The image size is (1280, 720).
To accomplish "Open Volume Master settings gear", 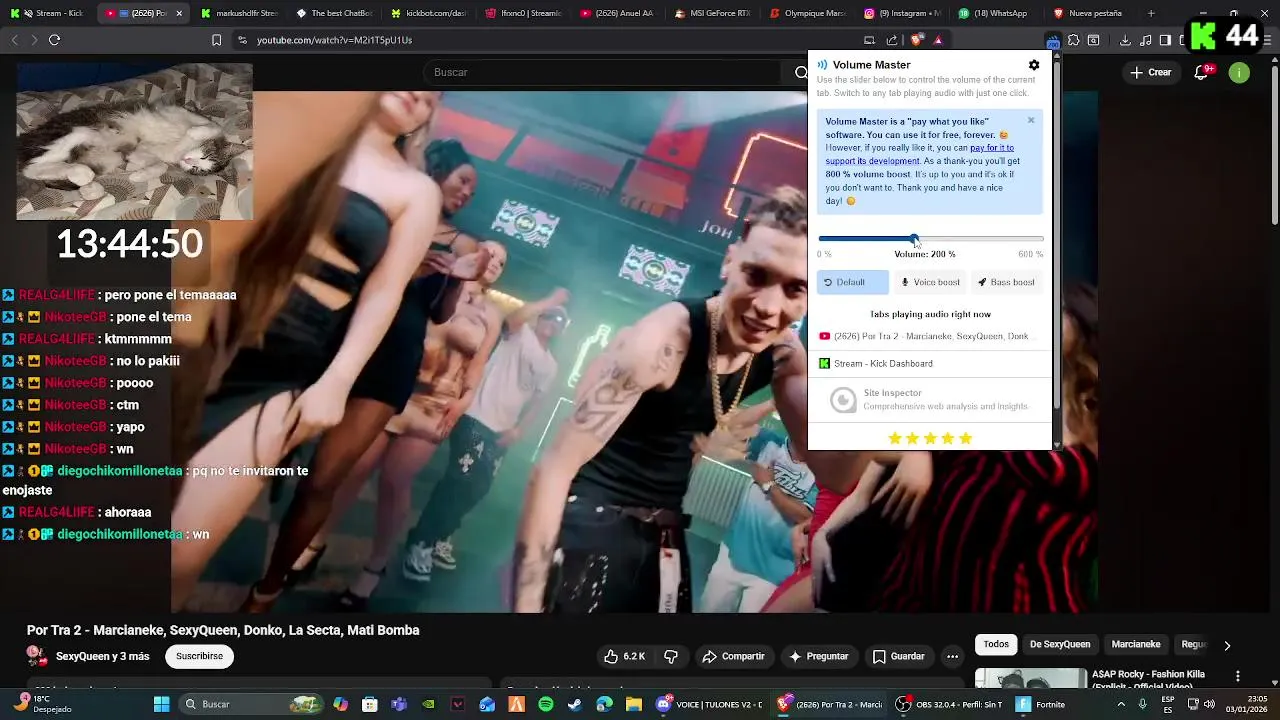I will click(x=1034, y=65).
